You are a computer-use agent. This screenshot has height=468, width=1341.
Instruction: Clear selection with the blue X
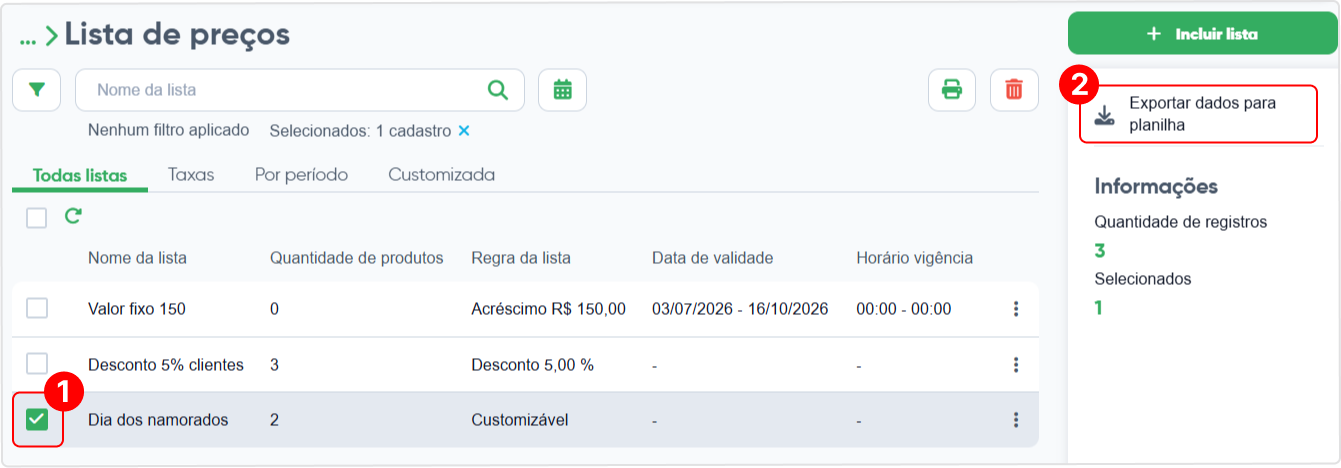point(464,131)
